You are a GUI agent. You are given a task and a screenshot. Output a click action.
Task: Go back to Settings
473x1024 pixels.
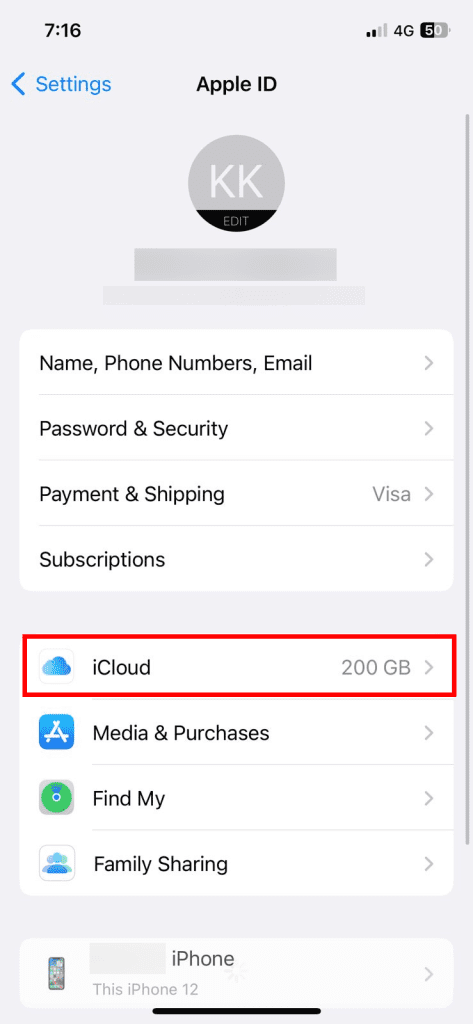[x=73, y=84]
